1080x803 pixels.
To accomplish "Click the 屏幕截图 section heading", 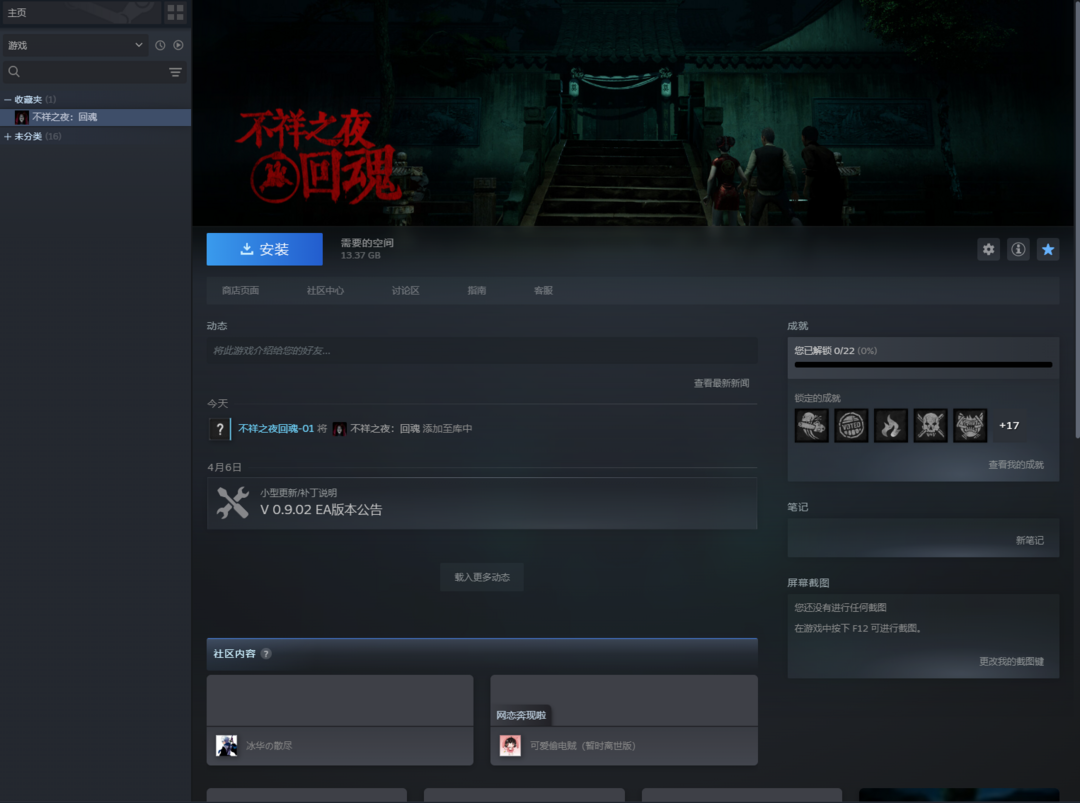I will point(808,583).
